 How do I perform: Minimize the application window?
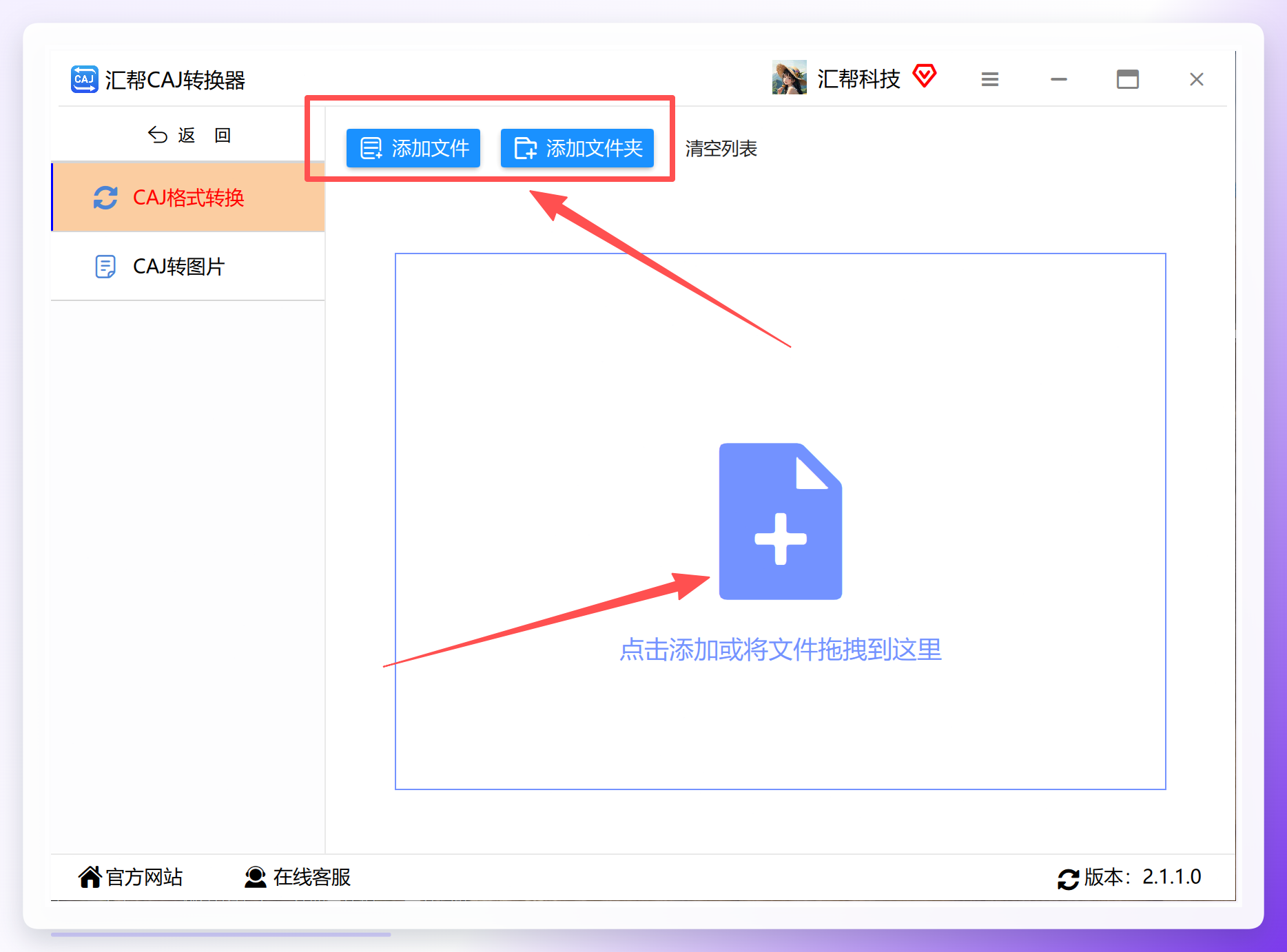1058,79
